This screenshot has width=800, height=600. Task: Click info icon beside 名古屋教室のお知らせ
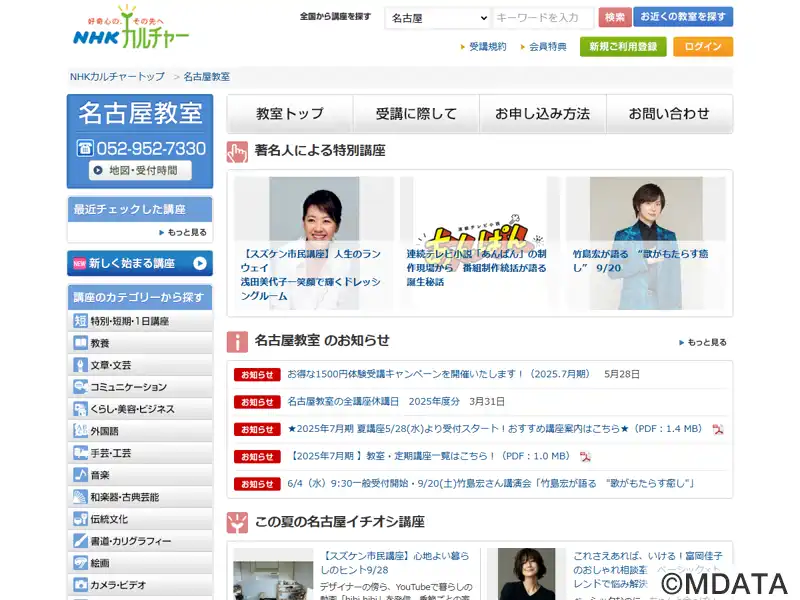point(237,342)
